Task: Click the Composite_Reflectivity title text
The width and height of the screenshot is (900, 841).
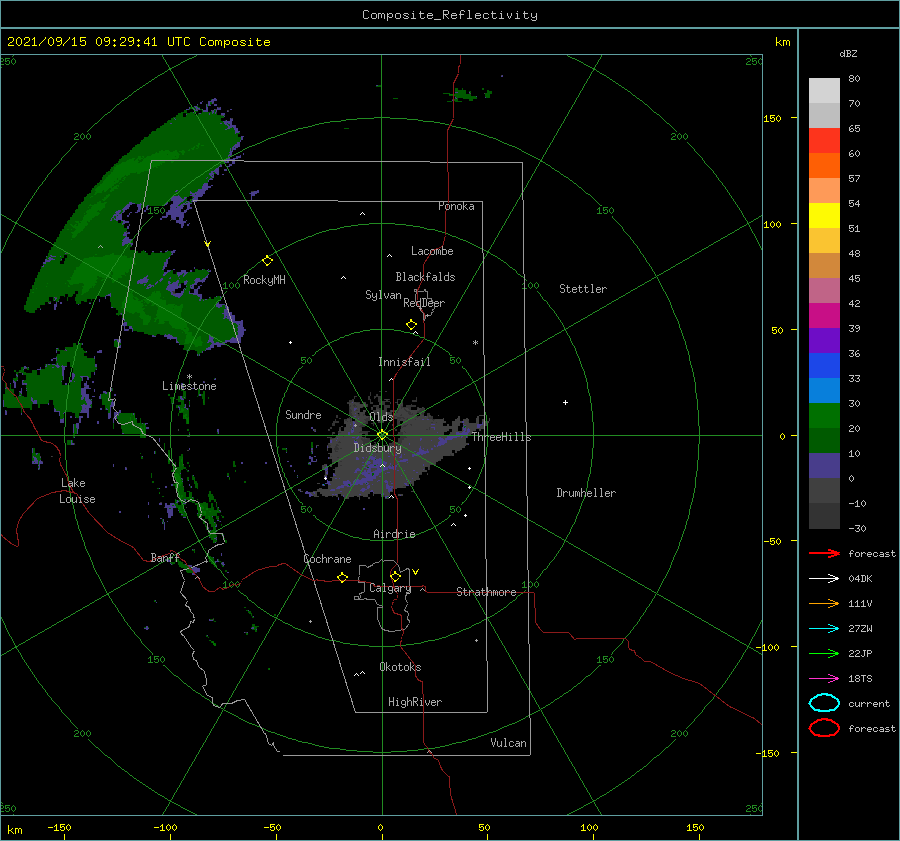Action: 450,15
